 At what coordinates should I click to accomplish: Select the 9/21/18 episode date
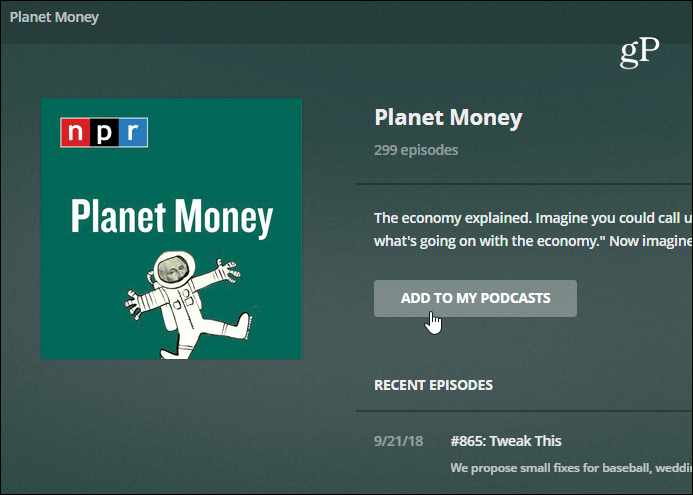click(399, 441)
